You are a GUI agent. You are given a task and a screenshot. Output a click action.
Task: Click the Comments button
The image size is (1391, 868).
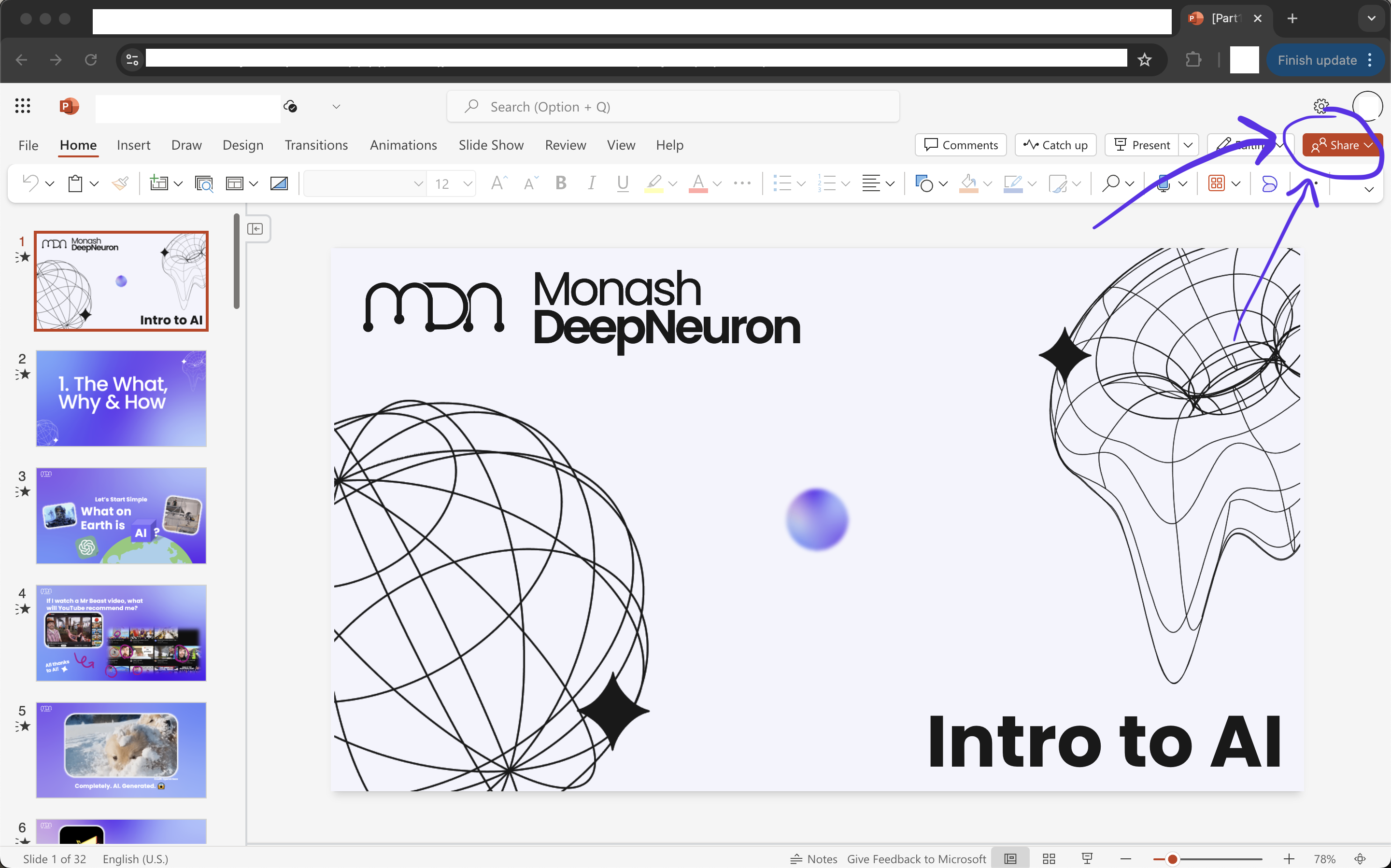pos(961,145)
